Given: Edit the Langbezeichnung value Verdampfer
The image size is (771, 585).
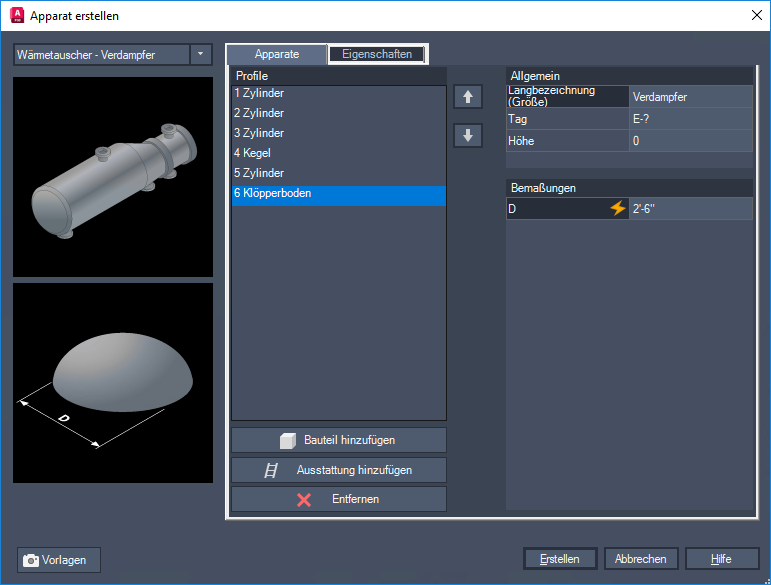Looking at the screenshot, I should [691, 97].
